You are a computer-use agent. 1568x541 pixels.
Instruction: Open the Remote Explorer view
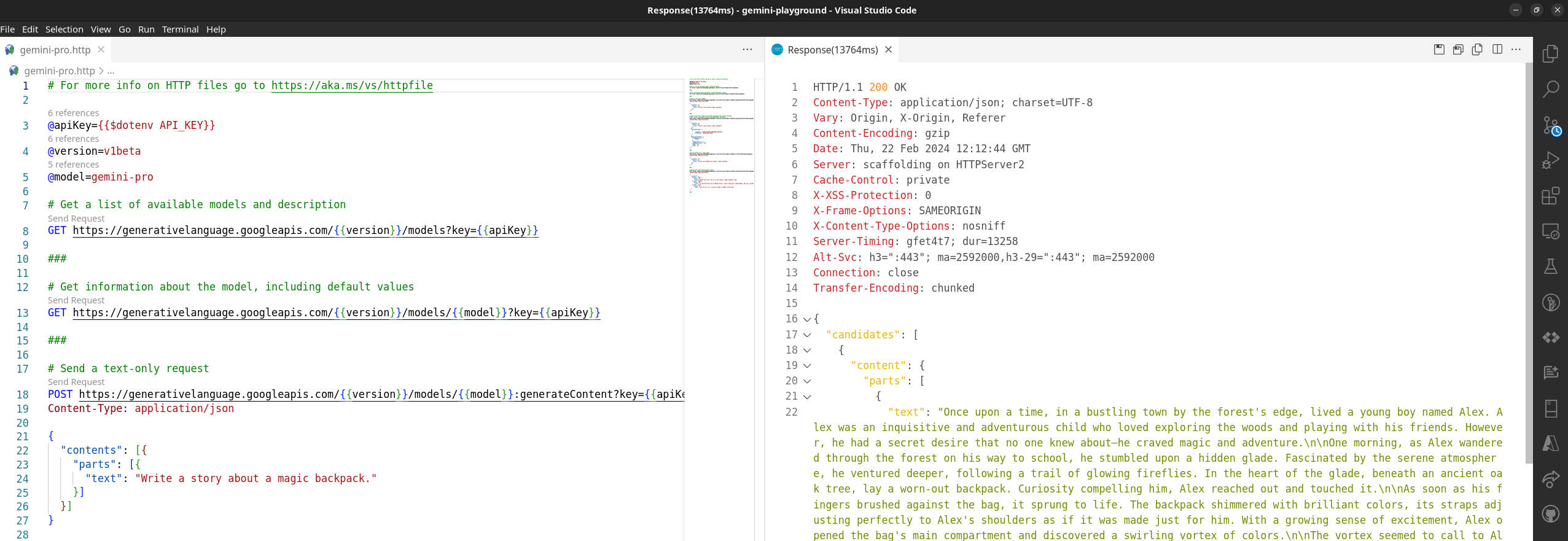1550,232
